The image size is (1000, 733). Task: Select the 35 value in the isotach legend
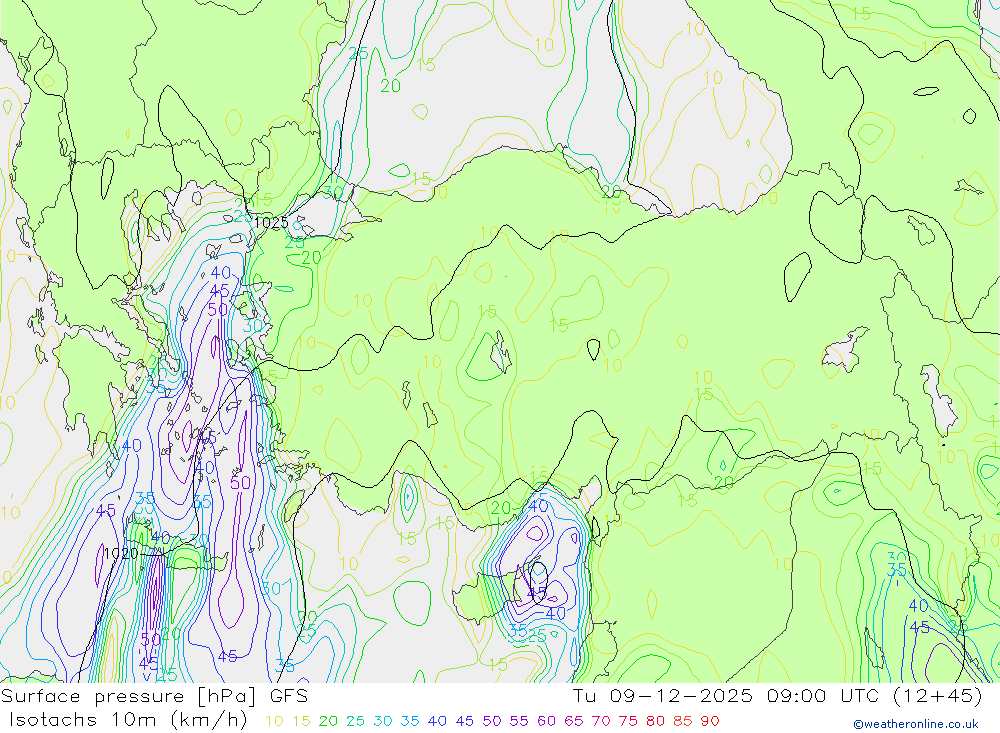pyautogui.click(x=409, y=721)
